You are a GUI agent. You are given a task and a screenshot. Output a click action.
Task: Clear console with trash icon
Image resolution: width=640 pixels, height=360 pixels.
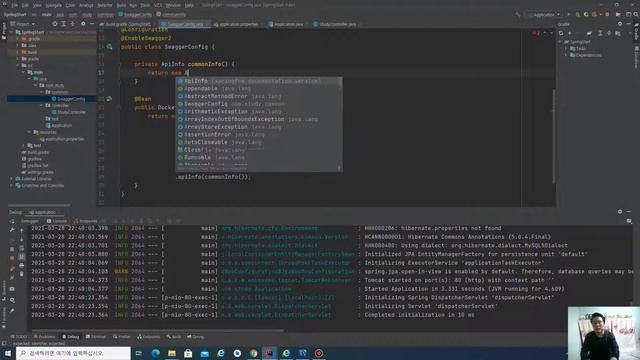tap(22, 274)
